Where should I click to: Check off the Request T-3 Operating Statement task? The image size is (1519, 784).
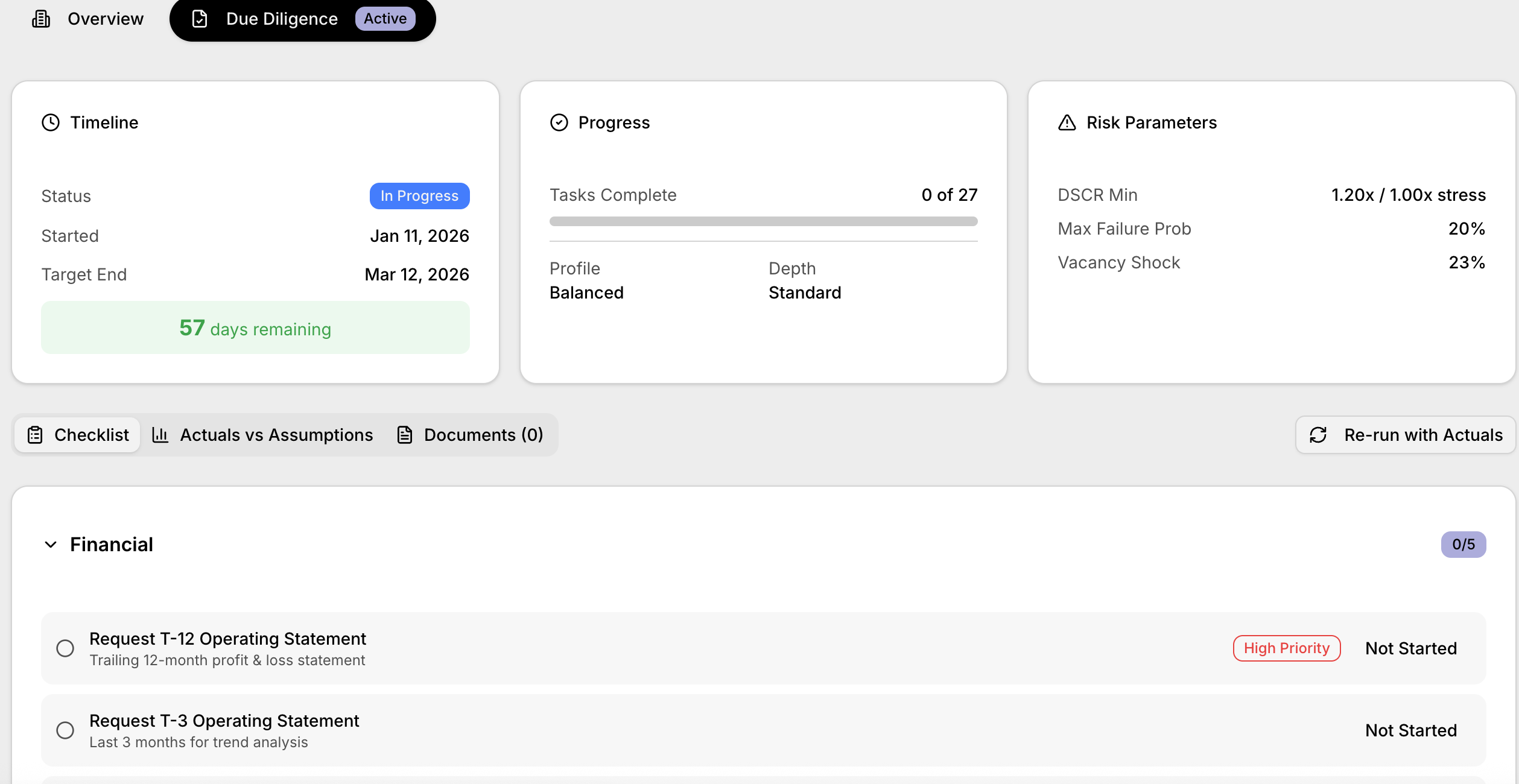pos(66,730)
